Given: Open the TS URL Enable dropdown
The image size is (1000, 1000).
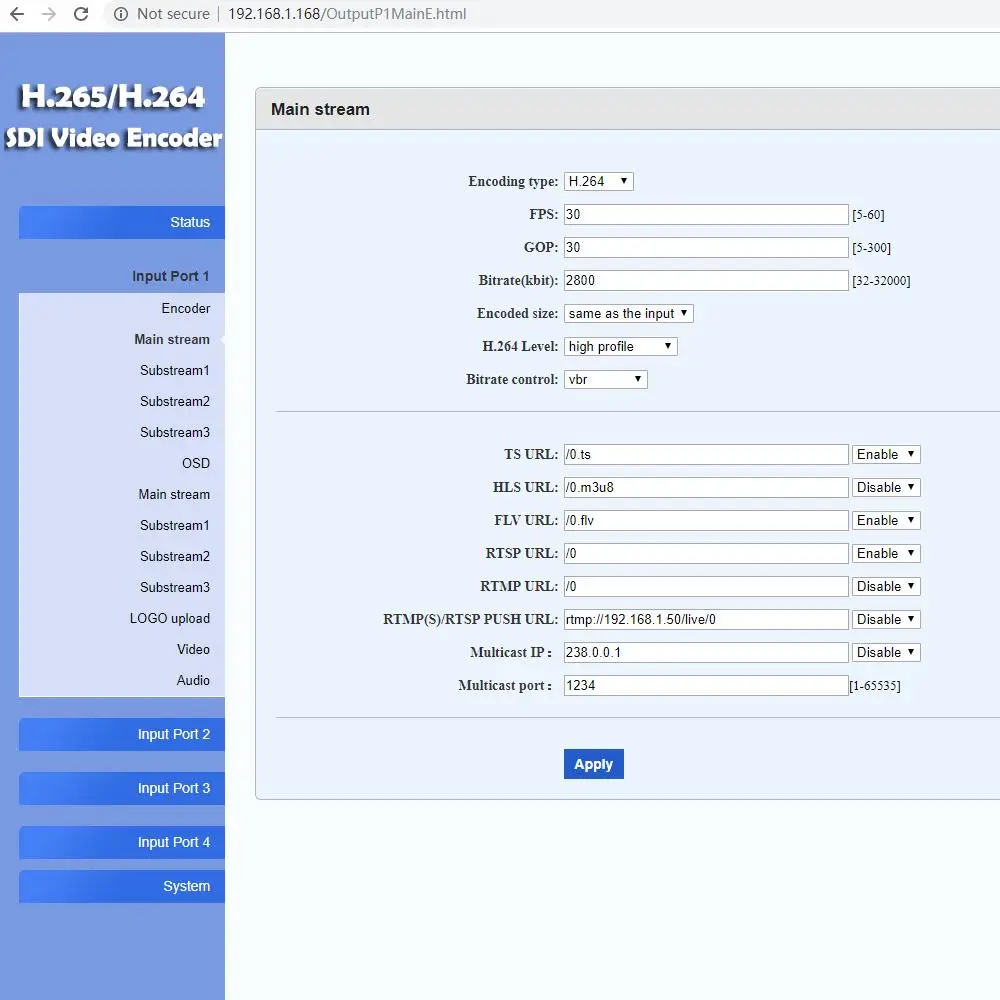Looking at the screenshot, I should [x=886, y=454].
